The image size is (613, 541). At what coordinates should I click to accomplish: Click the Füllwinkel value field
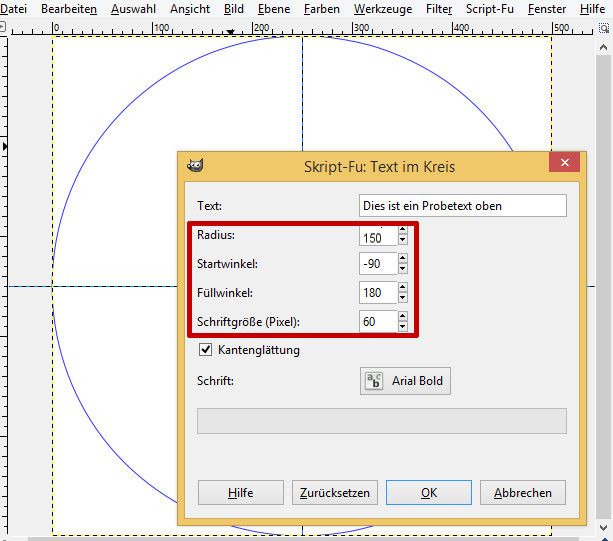pyautogui.click(x=378, y=293)
